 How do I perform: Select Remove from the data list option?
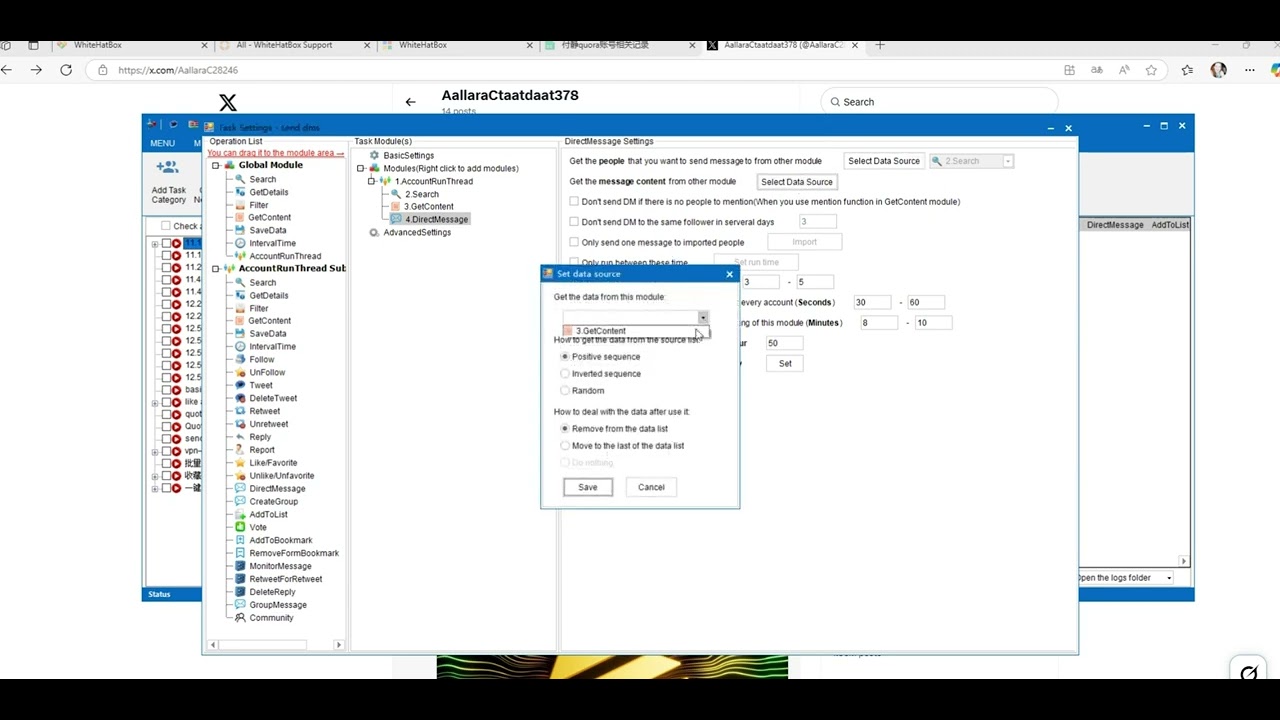tap(565, 428)
